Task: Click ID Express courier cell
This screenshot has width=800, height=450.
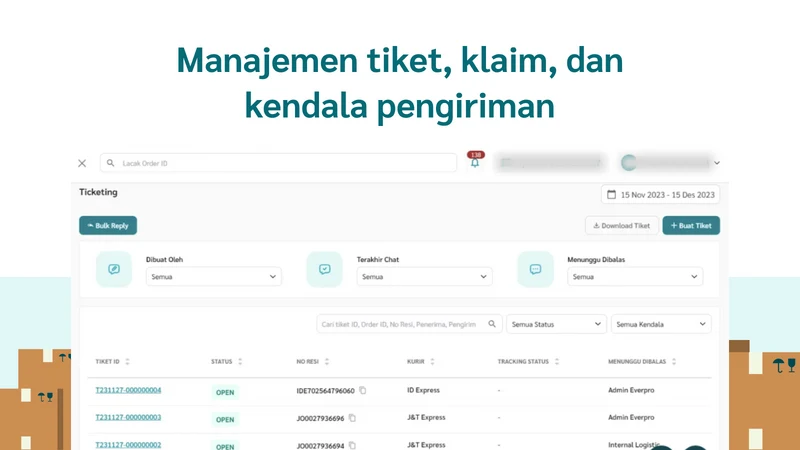Action: tap(423, 390)
